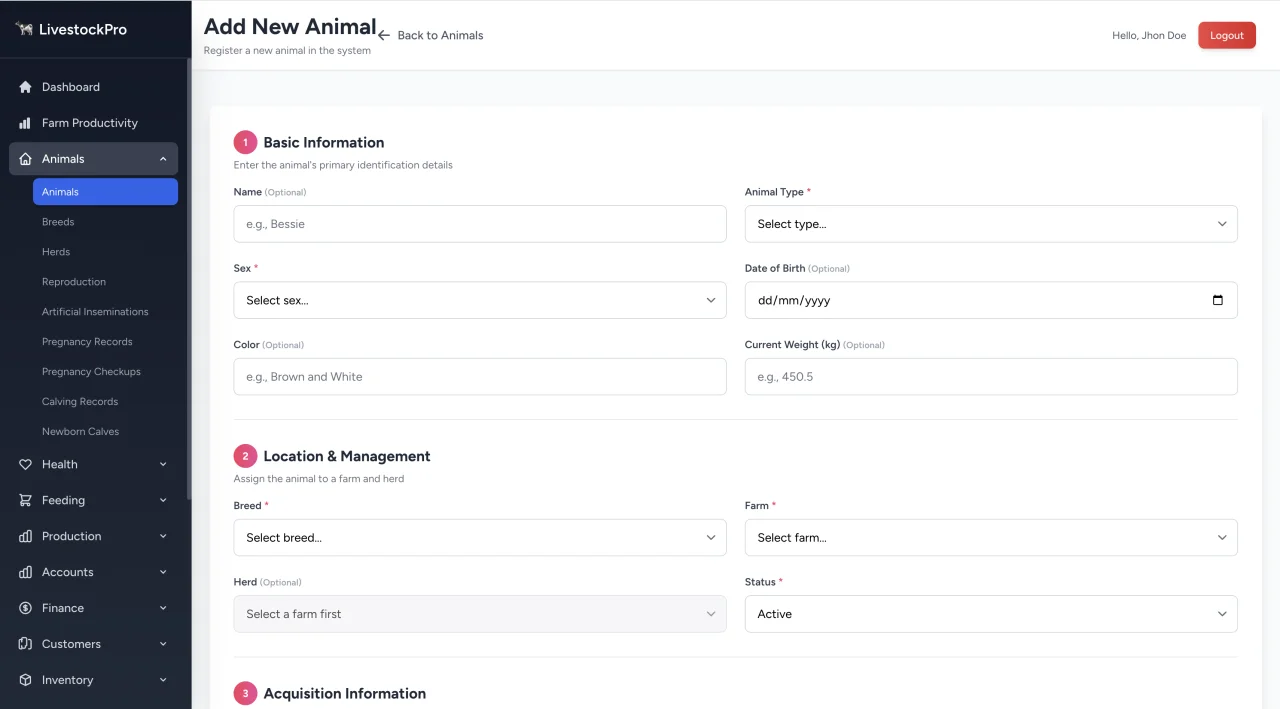This screenshot has height=709, width=1280.
Task: Open Calving Records submenu item
Action: click(x=105, y=402)
